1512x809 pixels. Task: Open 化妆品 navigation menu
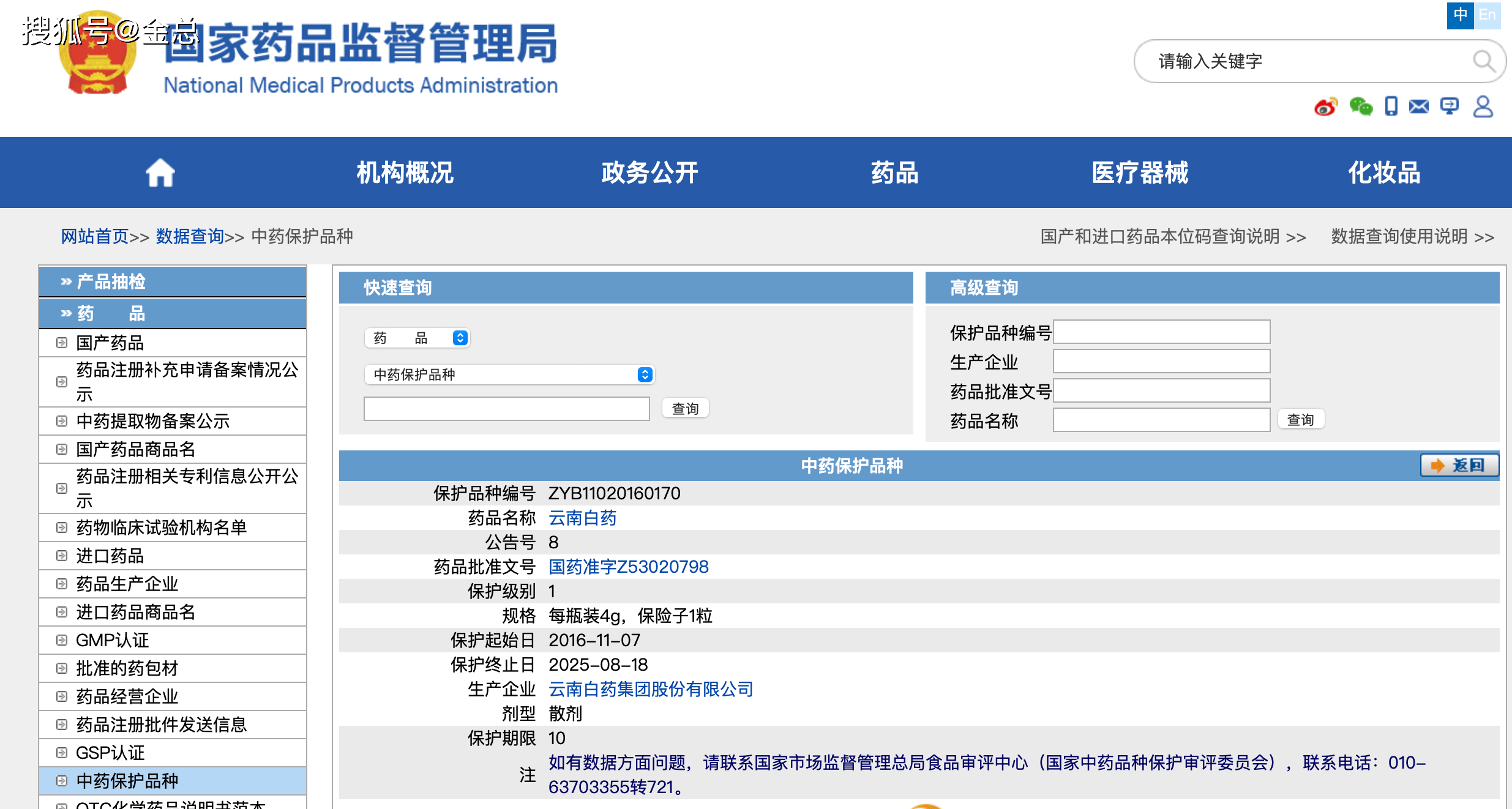coord(1385,173)
